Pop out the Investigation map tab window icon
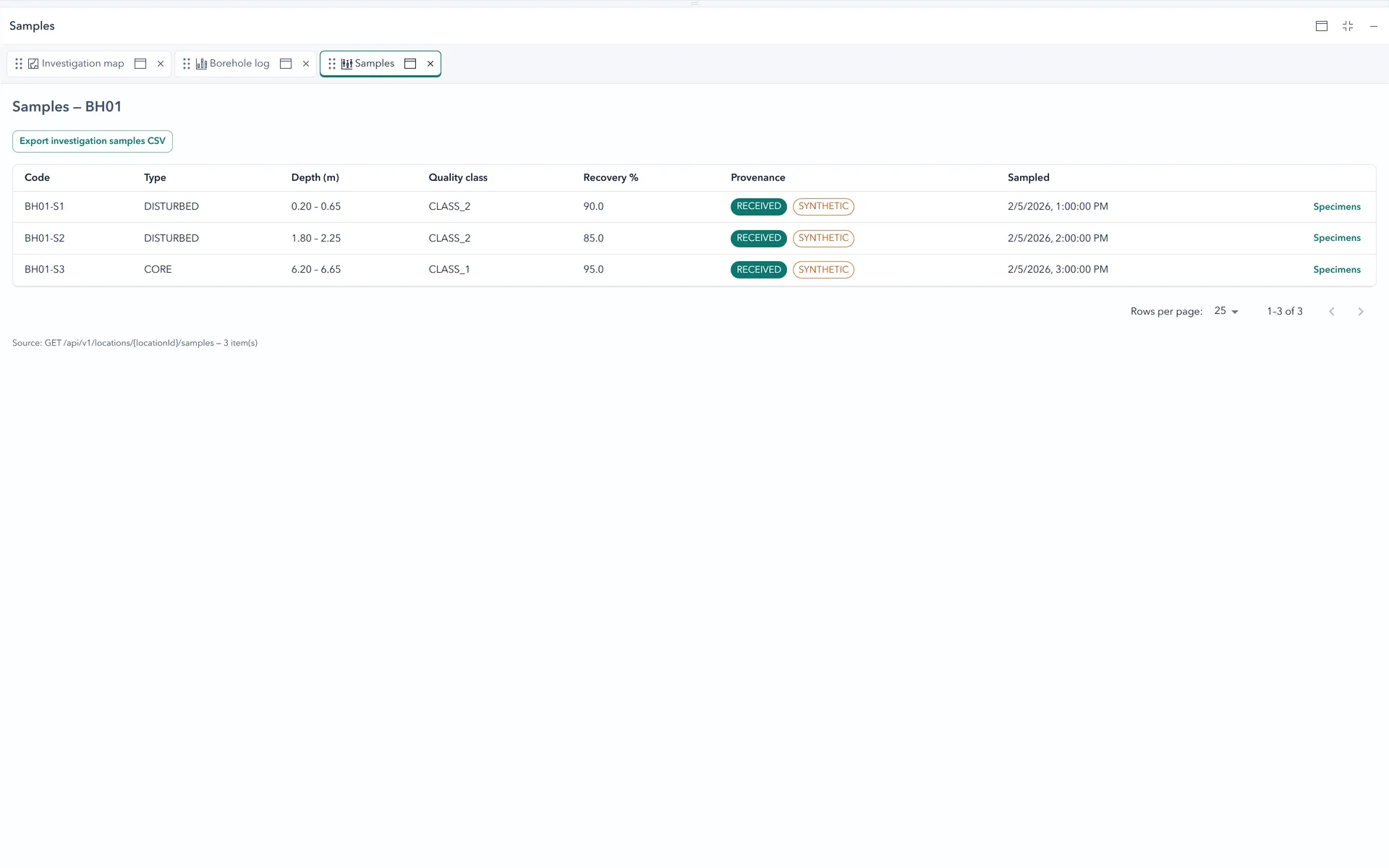Screen dimensions: 1389x868 (x=140, y=64)
